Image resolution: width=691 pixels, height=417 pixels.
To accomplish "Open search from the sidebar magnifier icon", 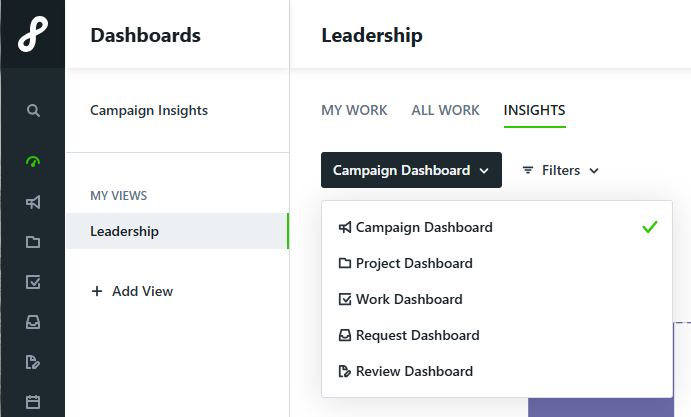I will click(33, 110).
